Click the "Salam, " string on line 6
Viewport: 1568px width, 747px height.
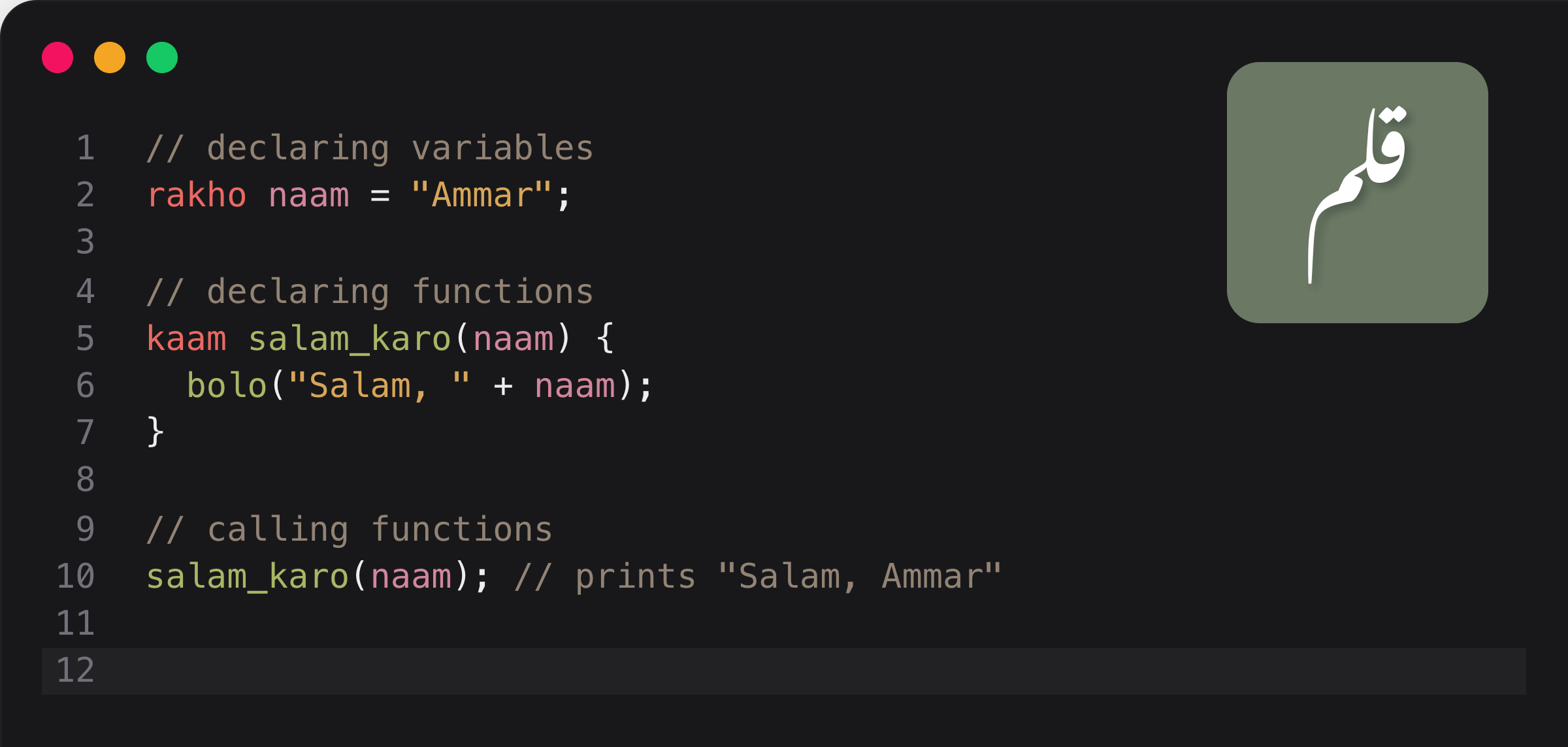[379, 385]
